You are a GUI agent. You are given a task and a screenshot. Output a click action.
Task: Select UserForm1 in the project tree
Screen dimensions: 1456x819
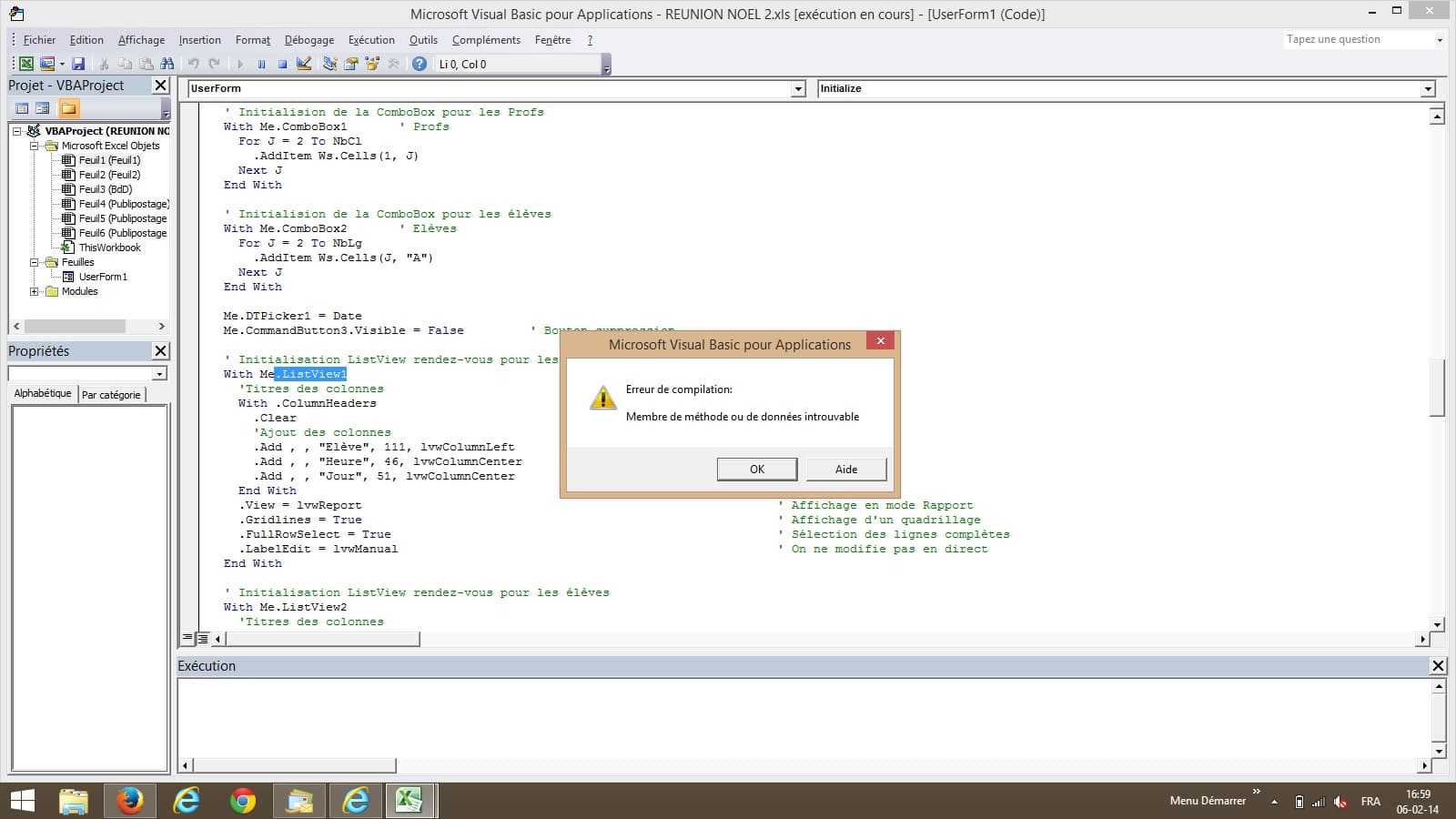[x=102, y=277]
